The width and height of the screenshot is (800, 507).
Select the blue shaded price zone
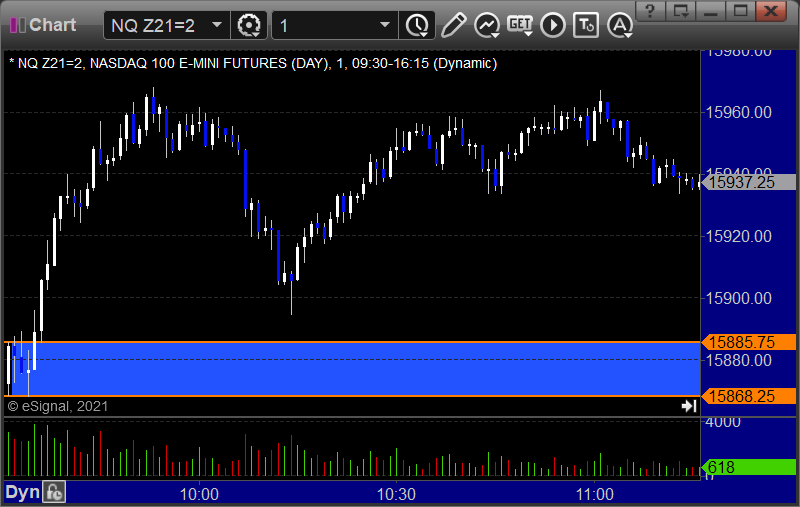(x=357, y=369)
